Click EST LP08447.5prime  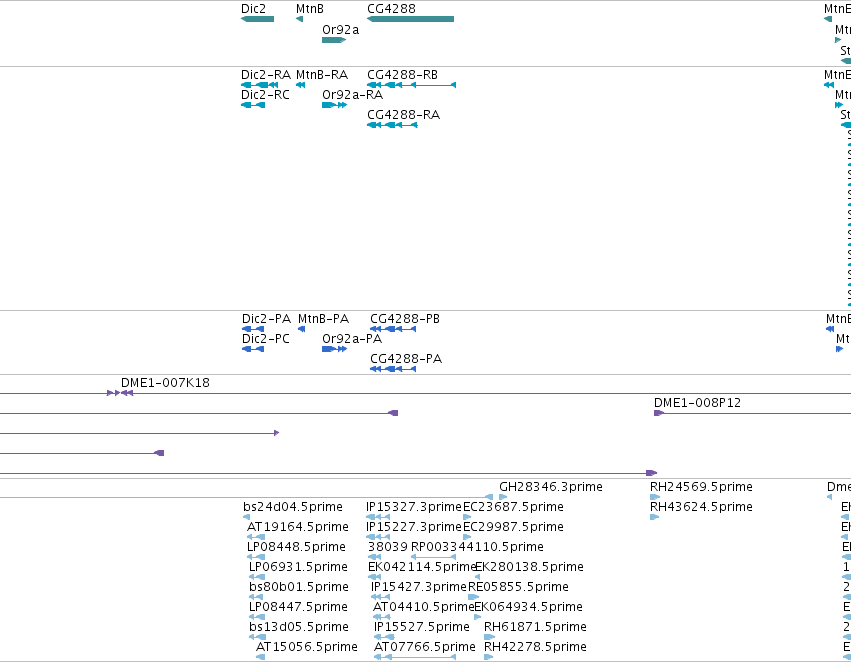[x=298, y=607]
